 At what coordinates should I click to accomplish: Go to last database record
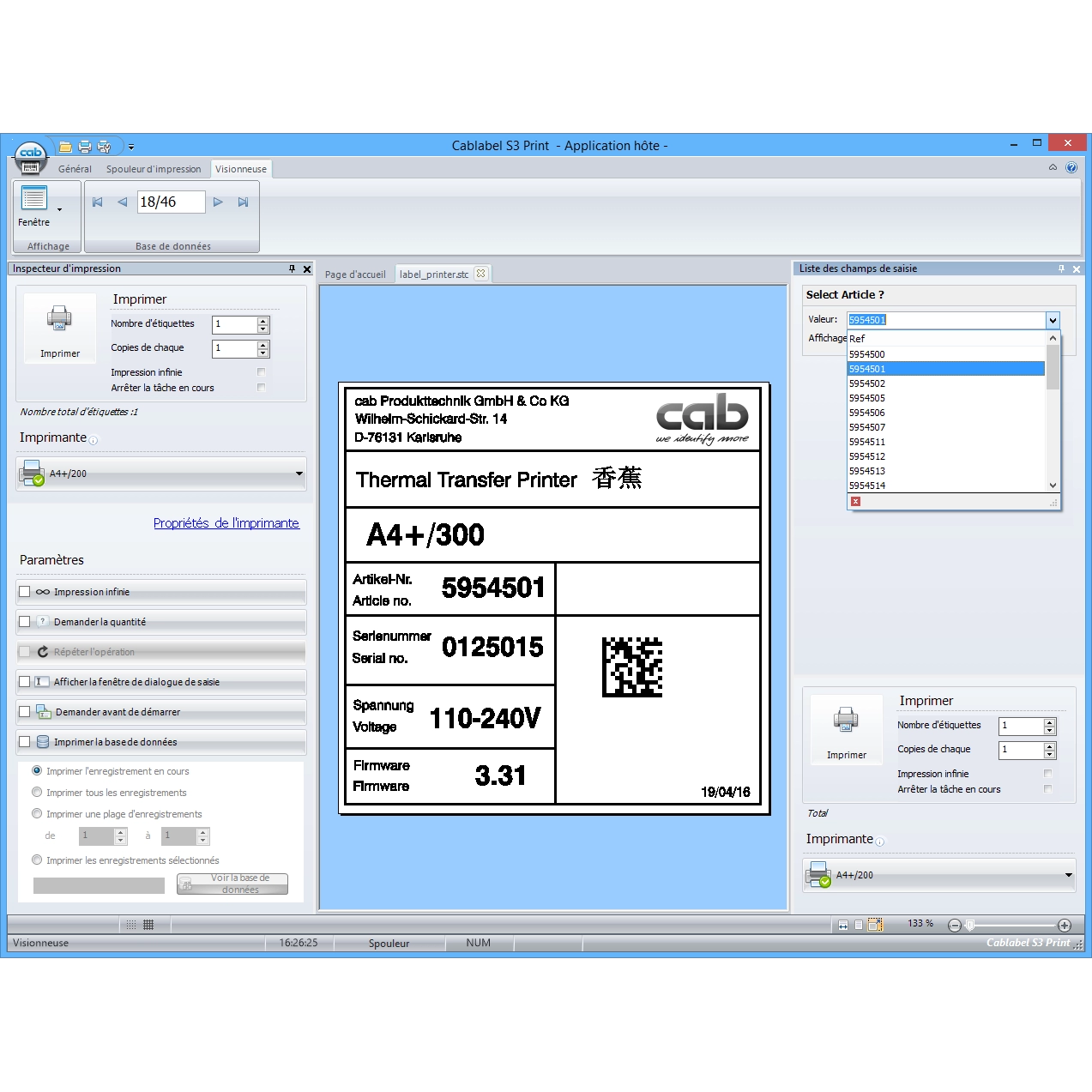click(243, 202)
